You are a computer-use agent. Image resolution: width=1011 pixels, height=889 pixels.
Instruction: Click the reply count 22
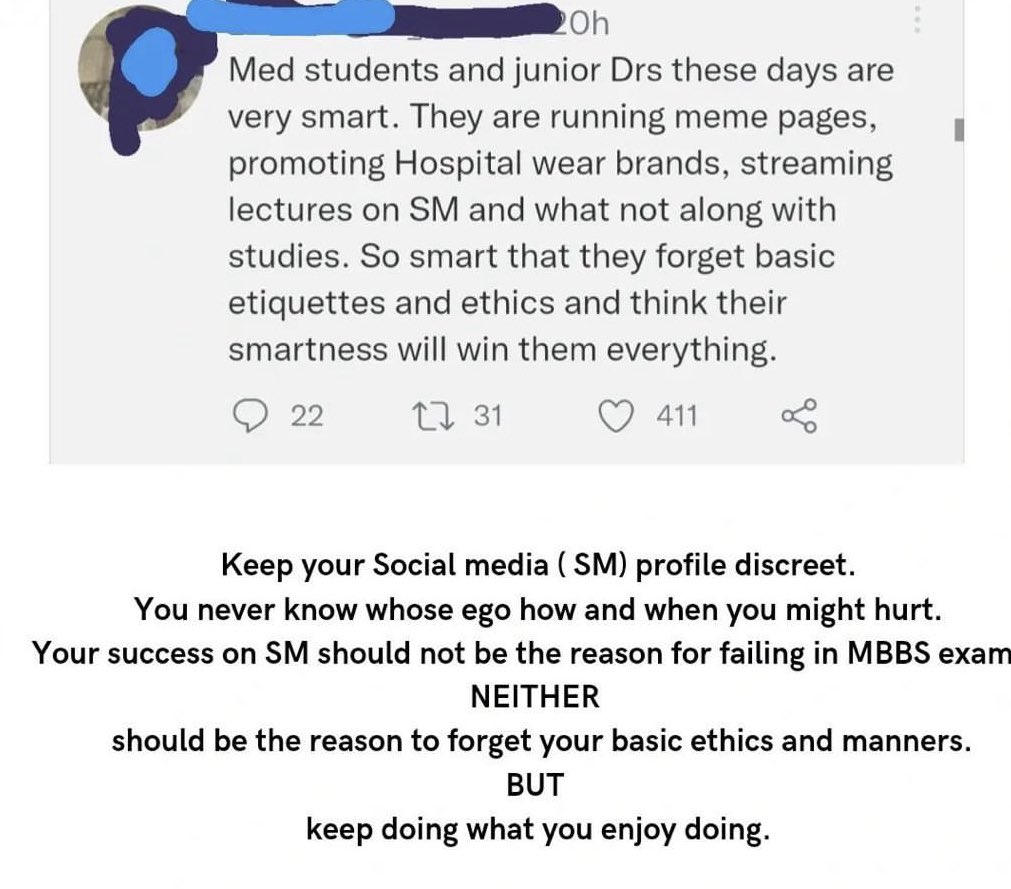coord(307,416)
